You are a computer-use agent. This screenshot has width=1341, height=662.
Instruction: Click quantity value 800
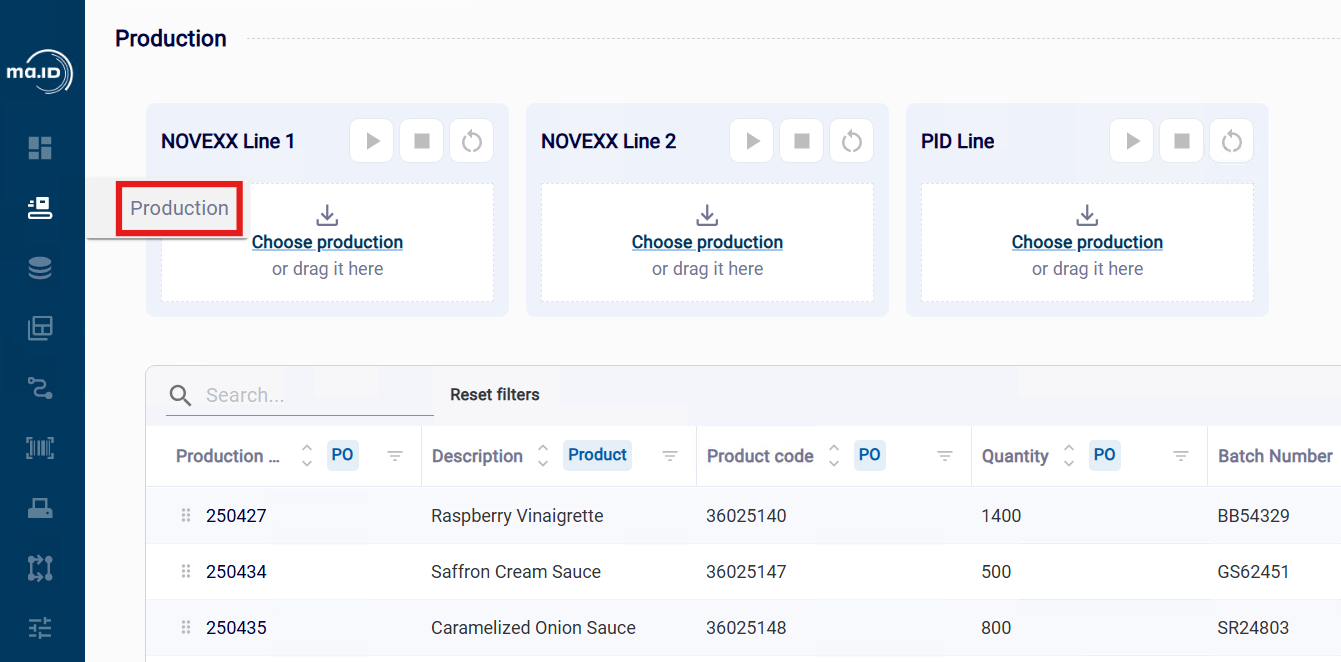click(996, 628)
